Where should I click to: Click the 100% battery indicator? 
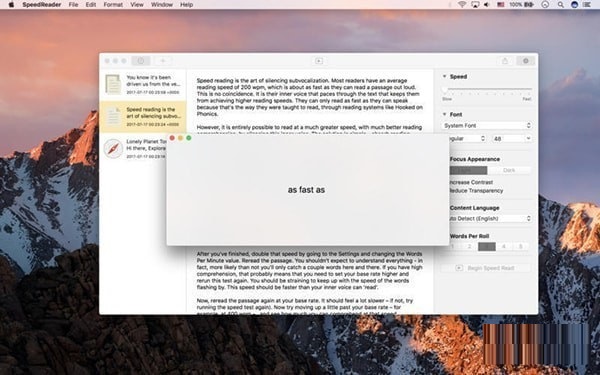pos(522,5)
